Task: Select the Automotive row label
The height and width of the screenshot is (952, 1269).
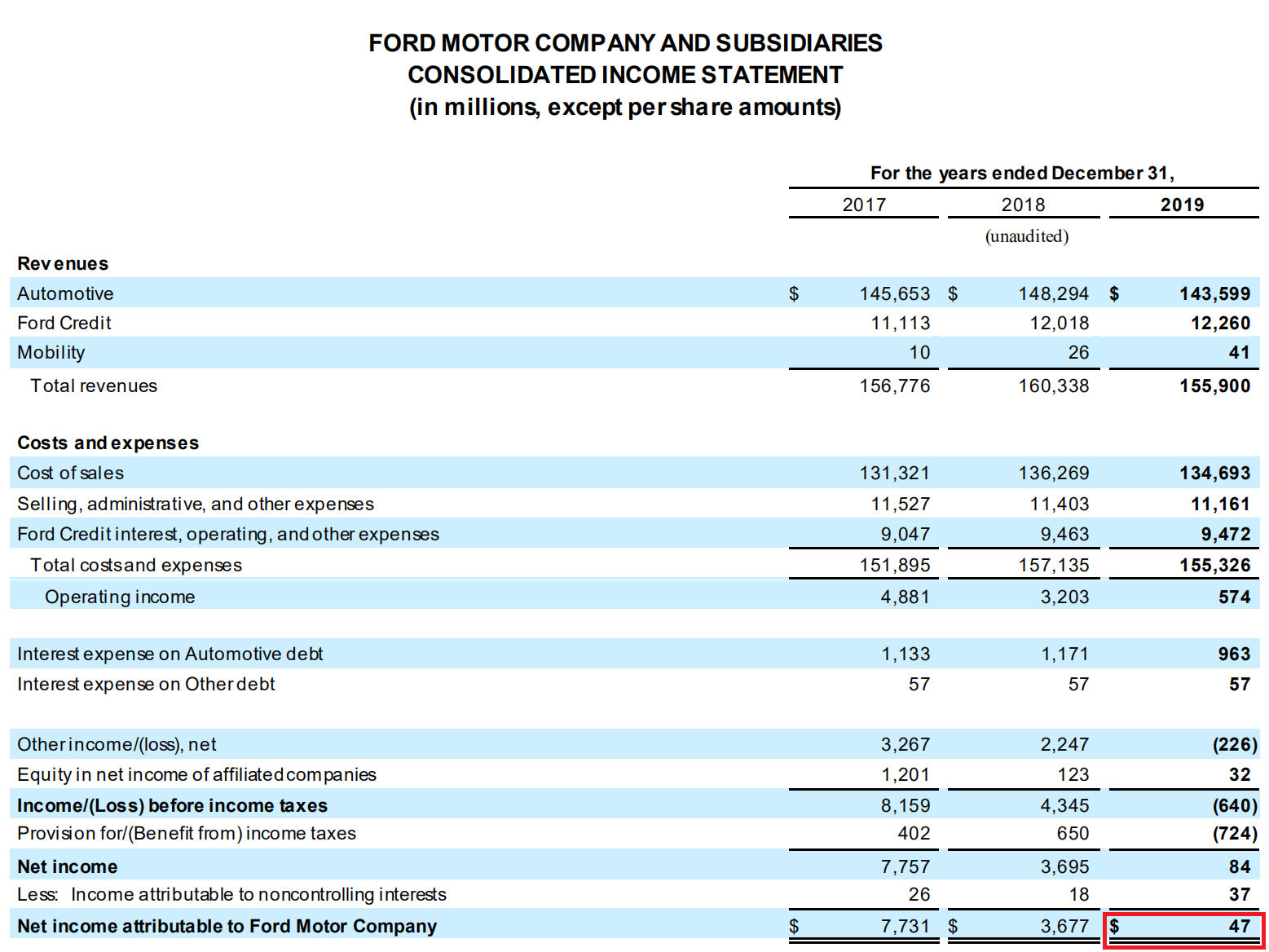Action: (65, 293)
